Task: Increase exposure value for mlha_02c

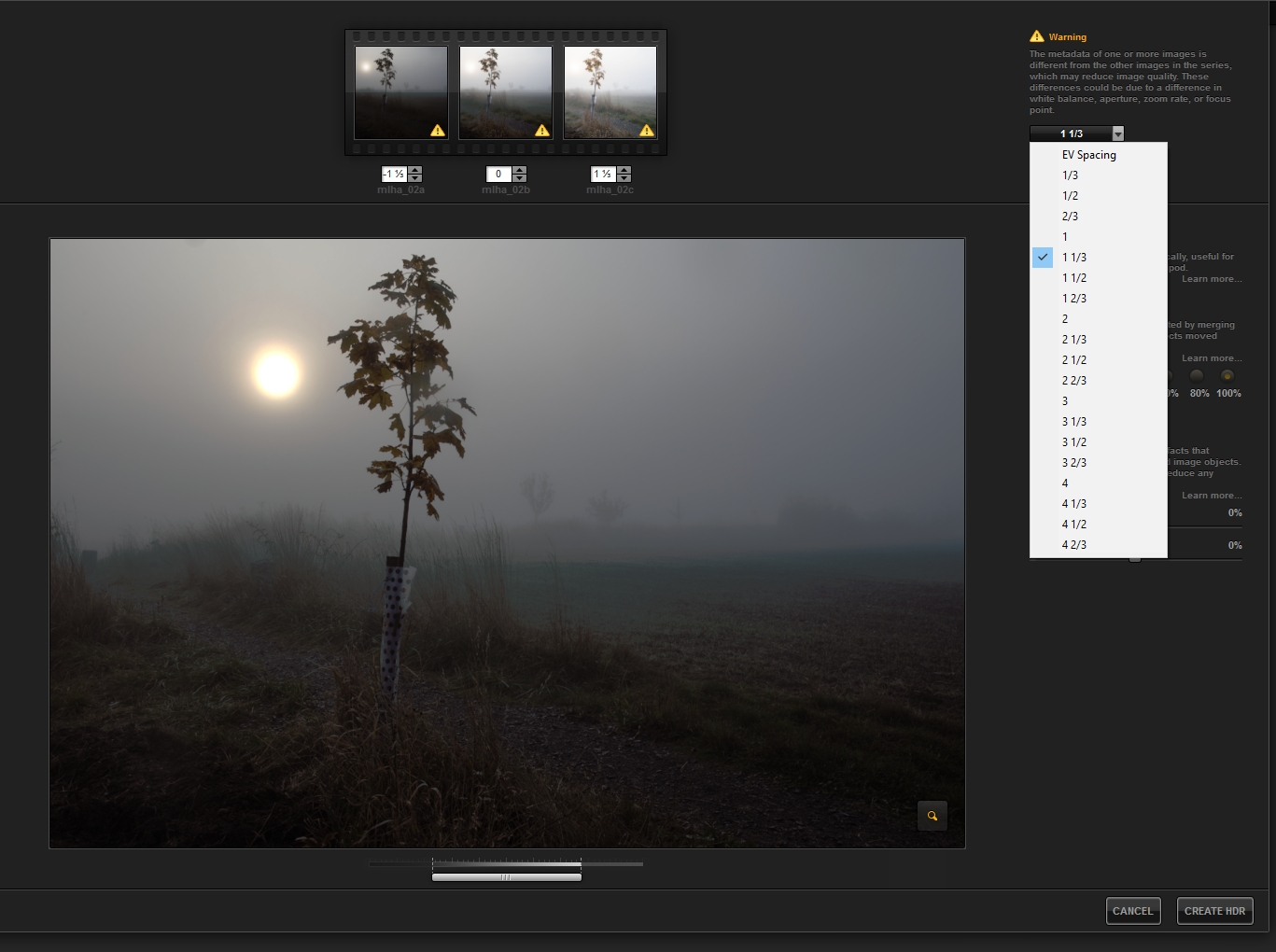Action: 624,170
